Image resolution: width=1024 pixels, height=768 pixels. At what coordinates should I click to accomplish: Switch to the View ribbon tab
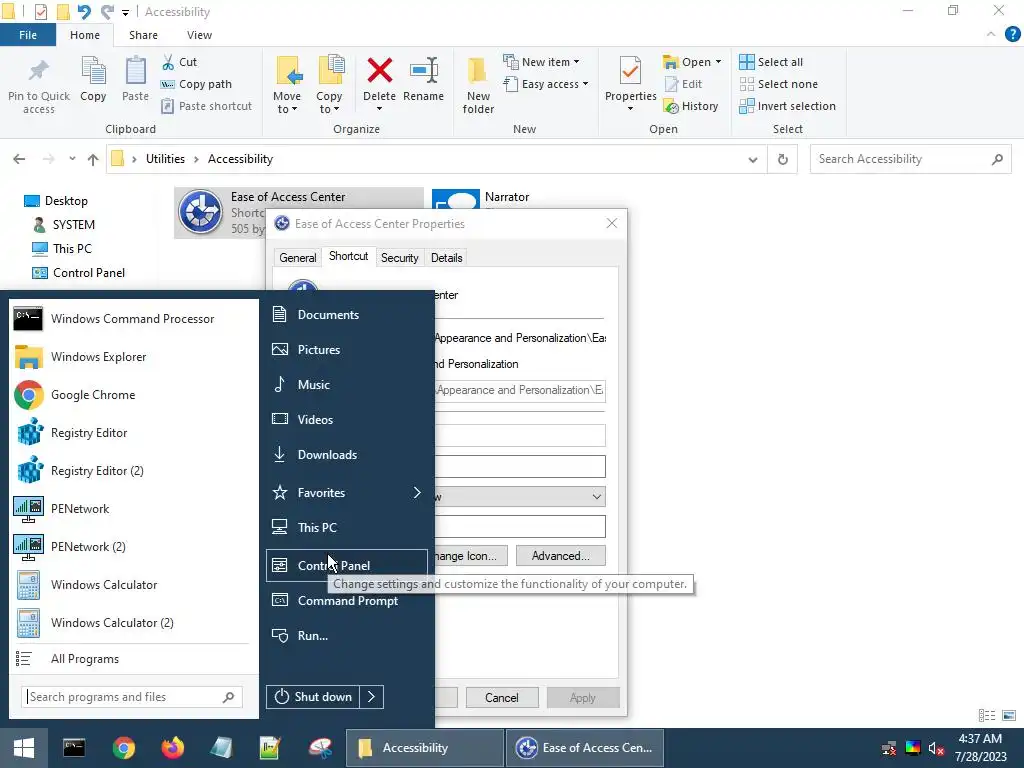[199, 35]
